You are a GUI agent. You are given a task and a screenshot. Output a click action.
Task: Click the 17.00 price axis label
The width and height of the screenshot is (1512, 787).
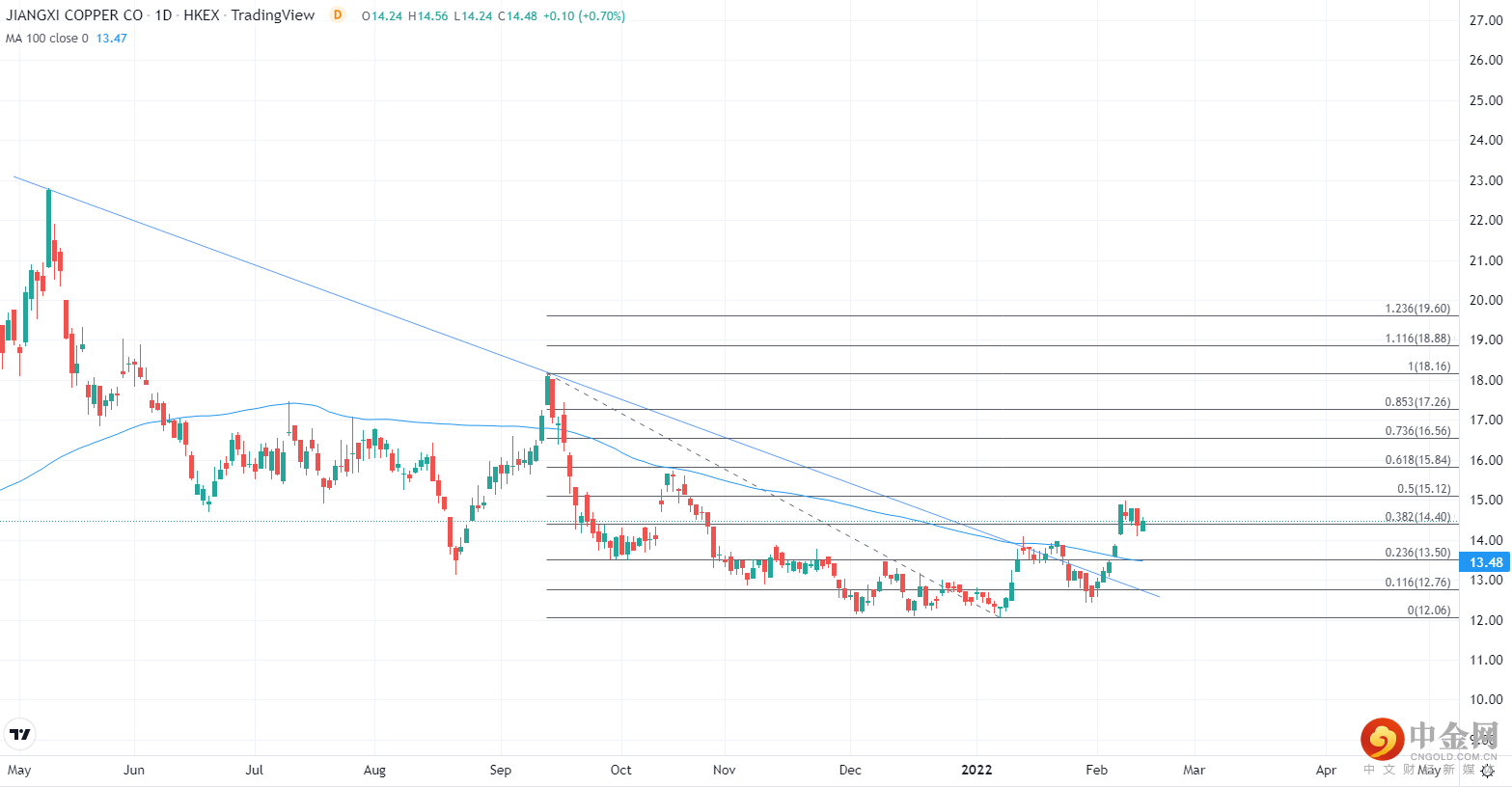tap(1486, 420)
